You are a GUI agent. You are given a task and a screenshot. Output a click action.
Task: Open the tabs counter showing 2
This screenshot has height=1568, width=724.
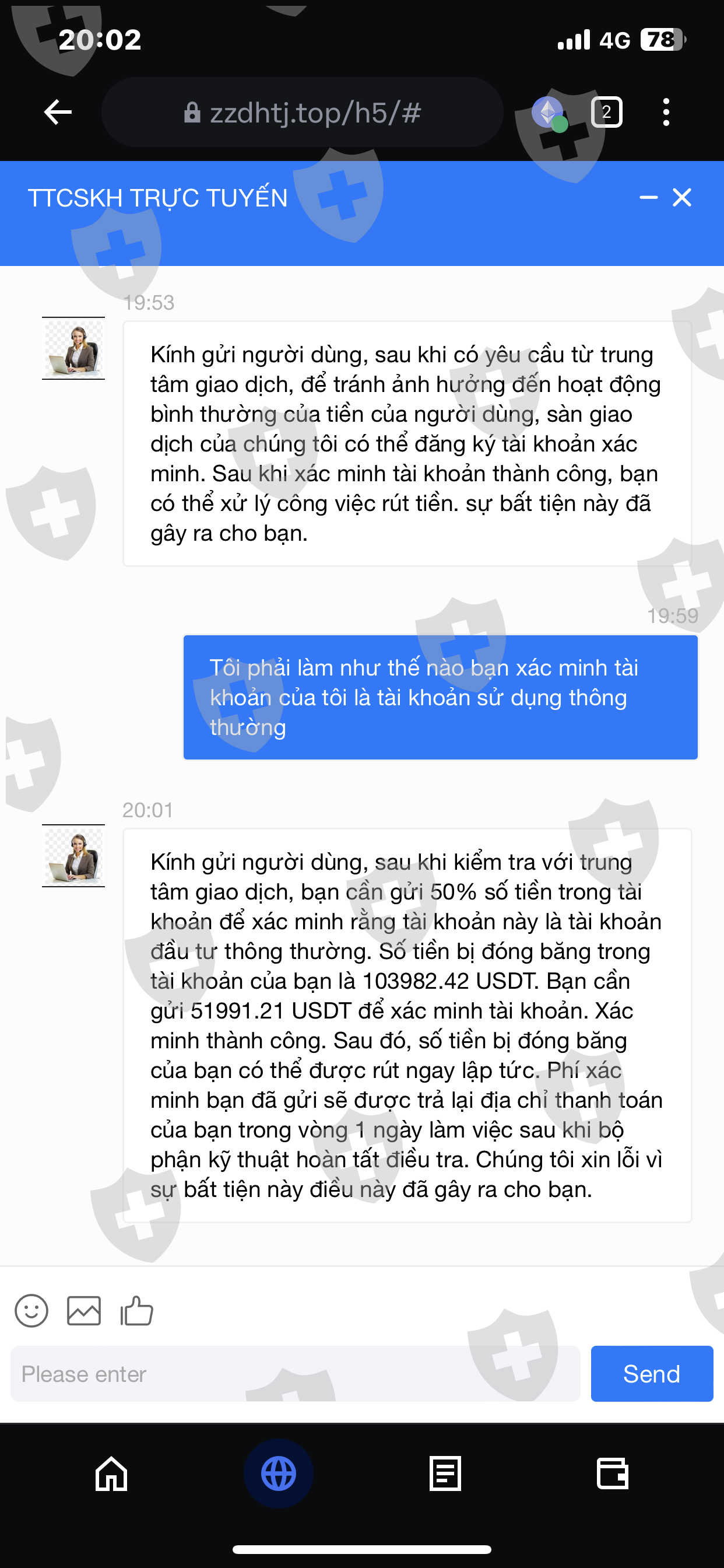(x=607, y=112)
